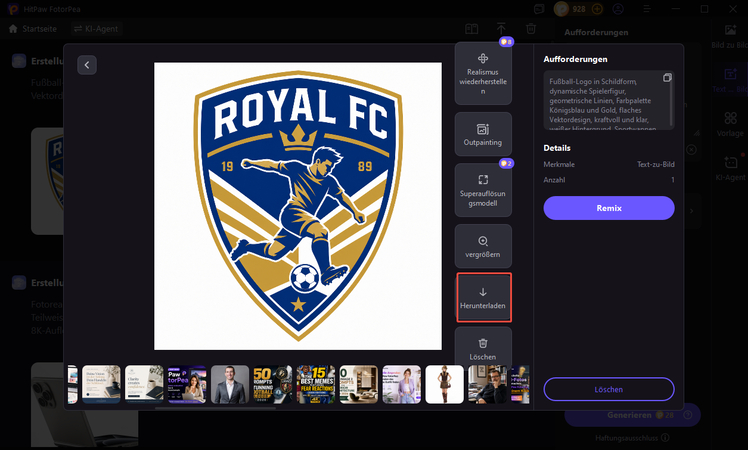
Task: Choose Superauflösungsmodell option
Action: click(x=483, y=190)
